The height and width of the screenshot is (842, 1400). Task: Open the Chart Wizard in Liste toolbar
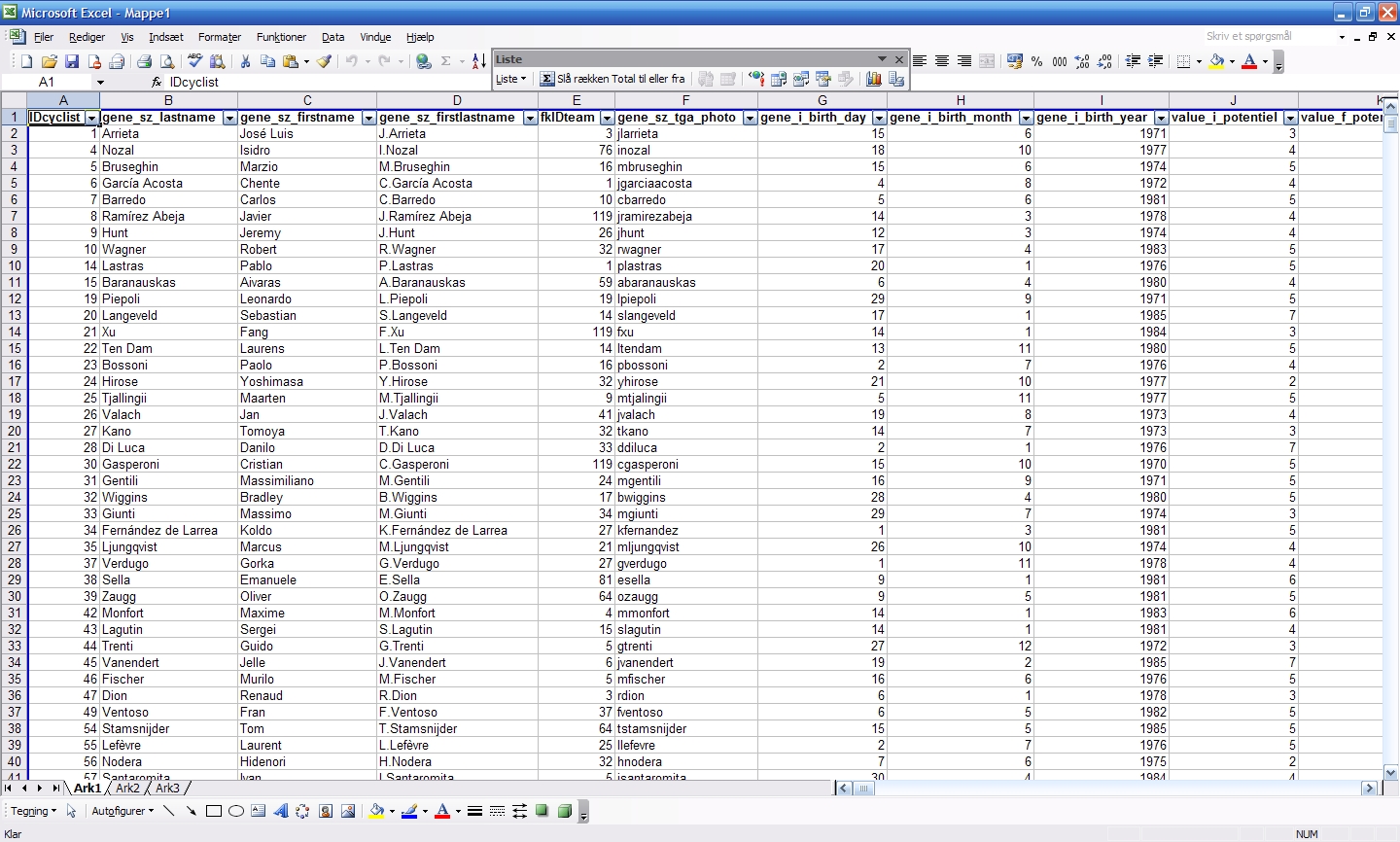[x=874, y=80]
